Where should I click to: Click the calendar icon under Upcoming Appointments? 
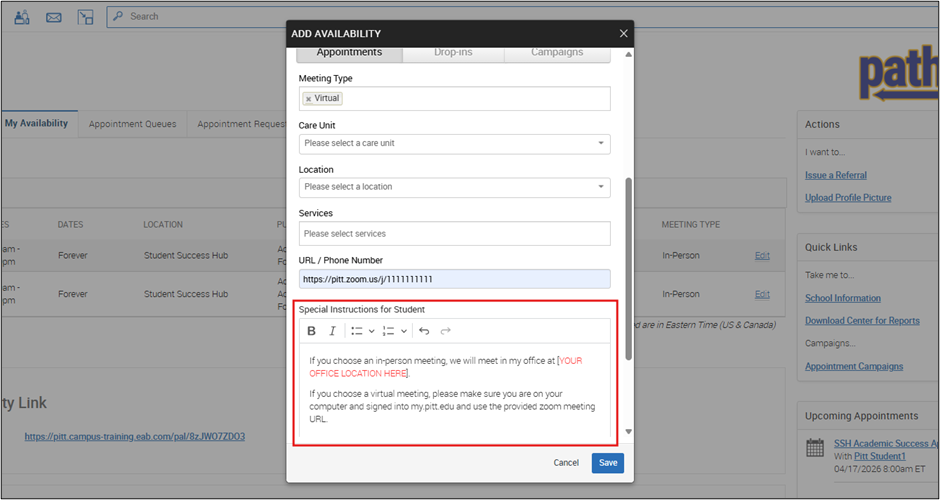tap(815, 448)
